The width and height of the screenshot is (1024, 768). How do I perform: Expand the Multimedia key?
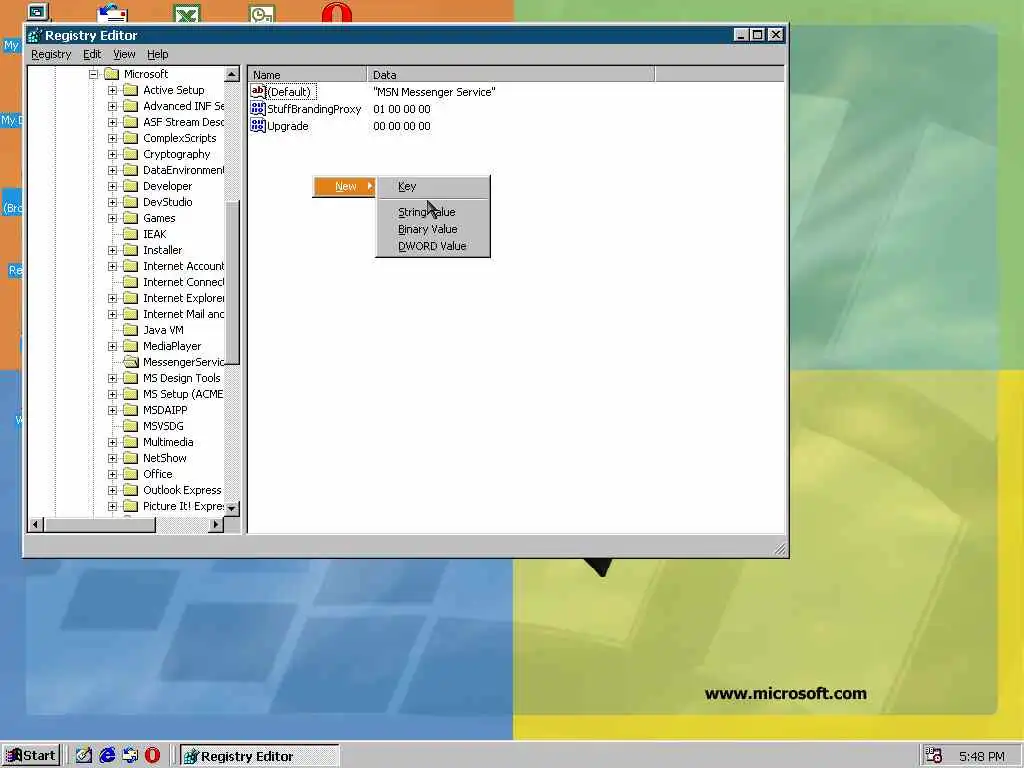(112, 442)
